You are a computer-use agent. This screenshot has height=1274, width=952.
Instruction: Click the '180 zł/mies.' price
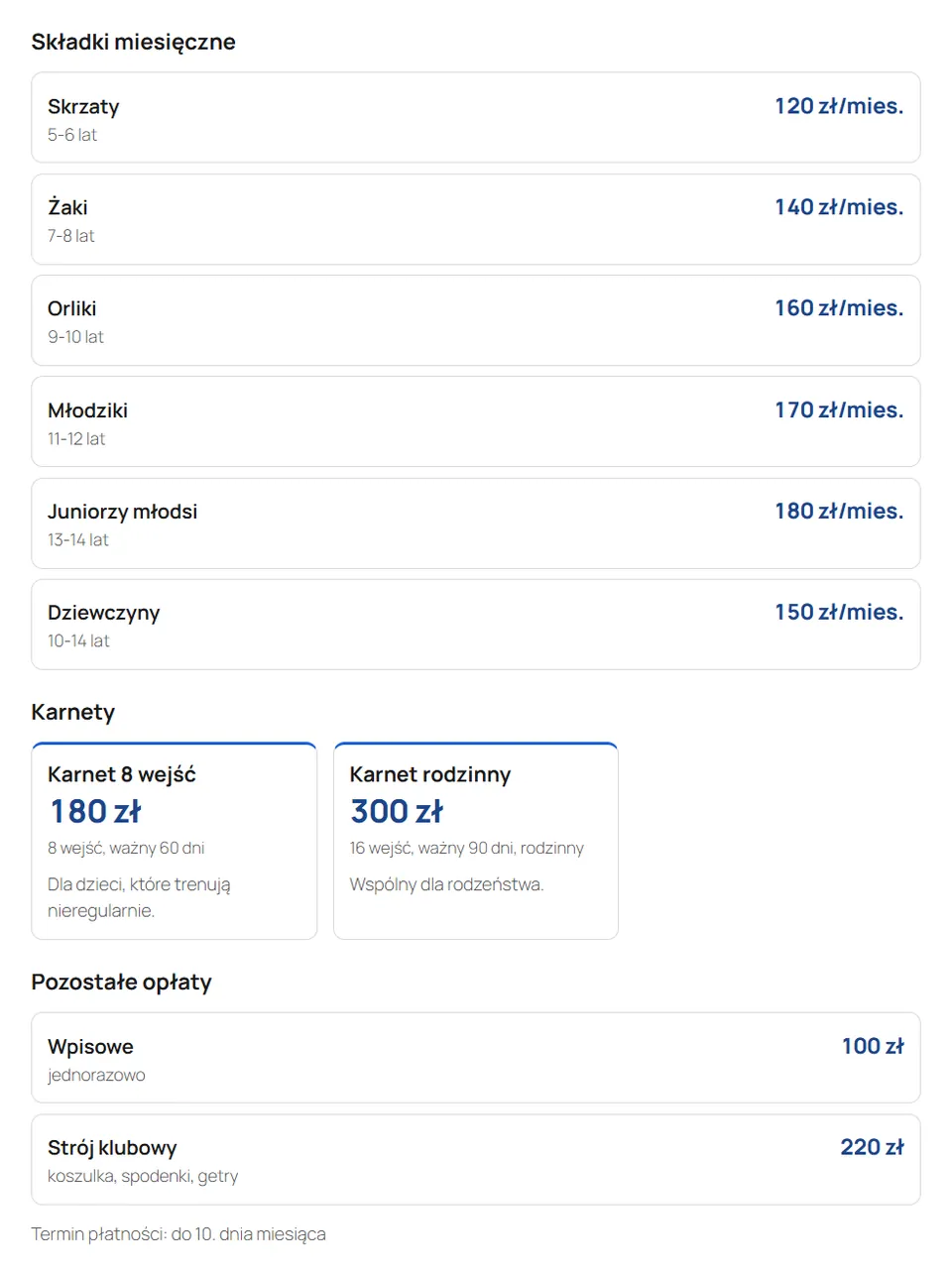[839, 512]
